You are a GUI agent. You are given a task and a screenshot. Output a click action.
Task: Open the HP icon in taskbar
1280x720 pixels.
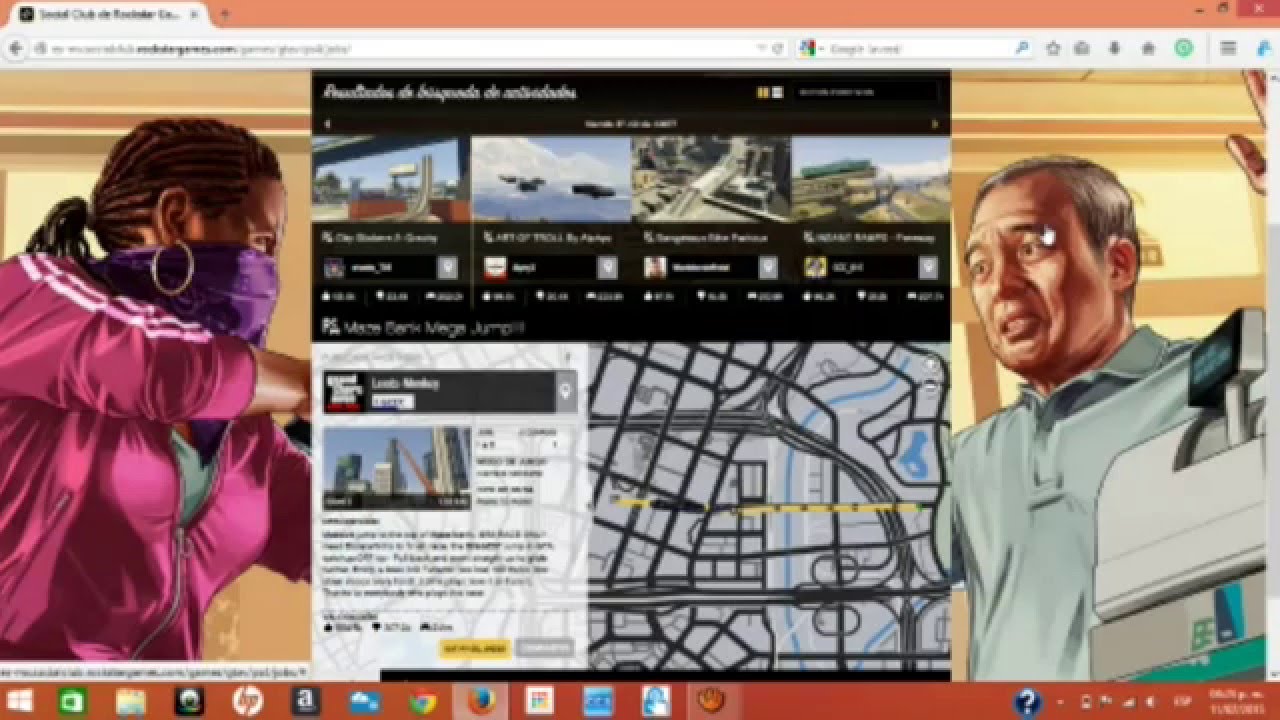pyautogui.click(x=247, y=702)
